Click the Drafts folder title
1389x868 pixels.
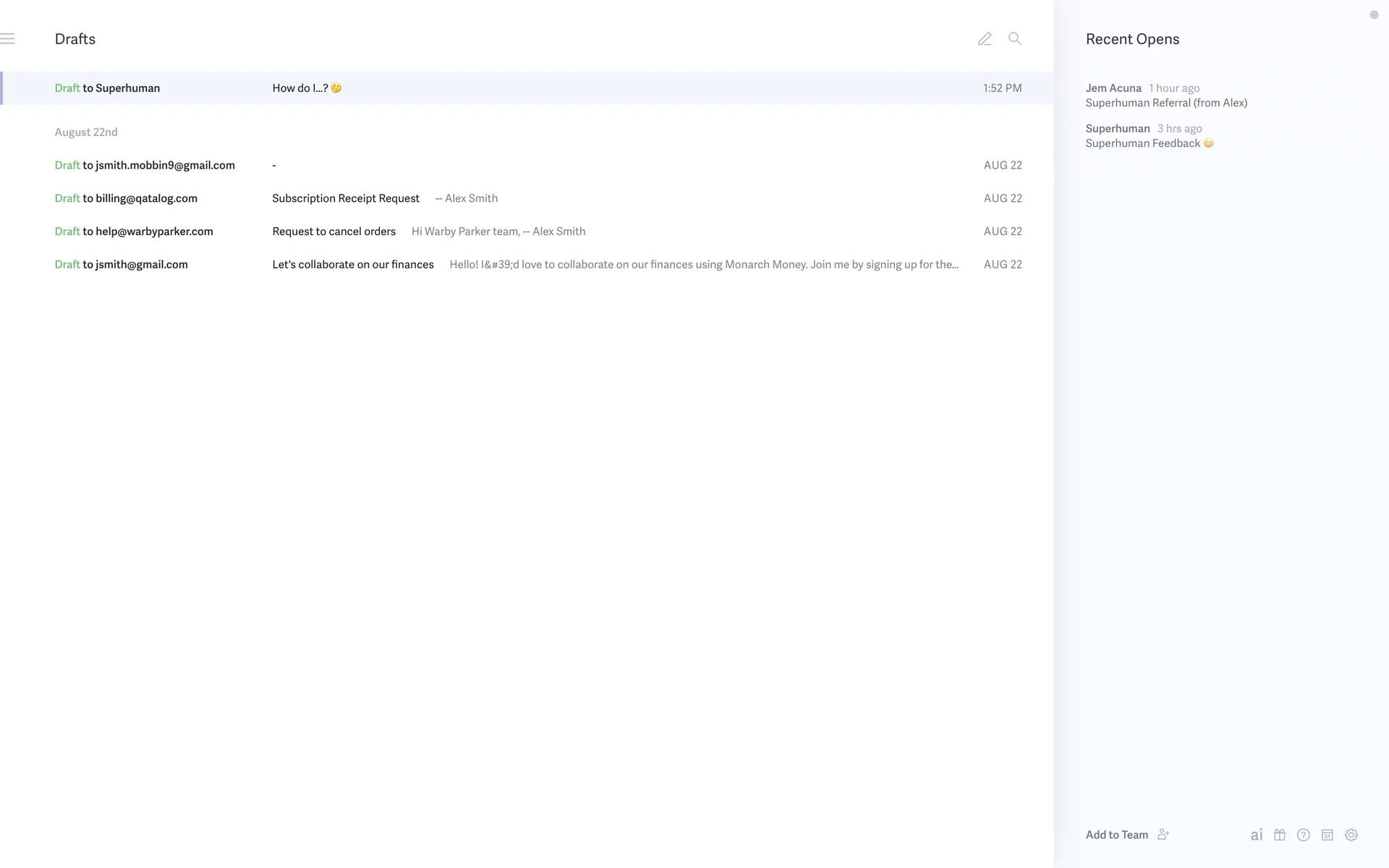click(x=75, y=39)
